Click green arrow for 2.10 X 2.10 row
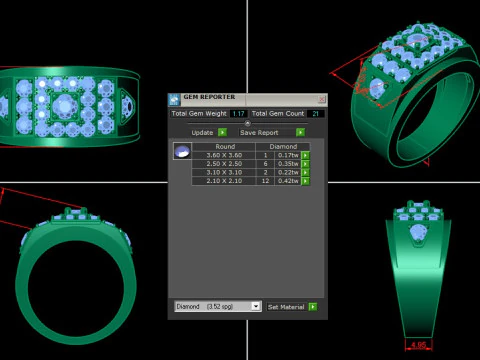 305,181
